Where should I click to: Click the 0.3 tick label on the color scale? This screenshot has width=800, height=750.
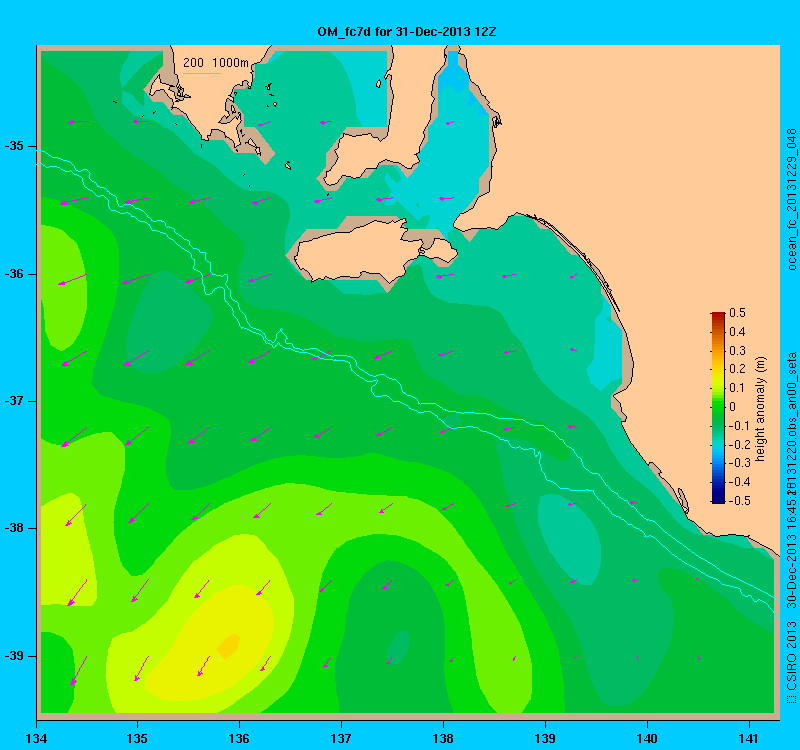tap(737, 351)
